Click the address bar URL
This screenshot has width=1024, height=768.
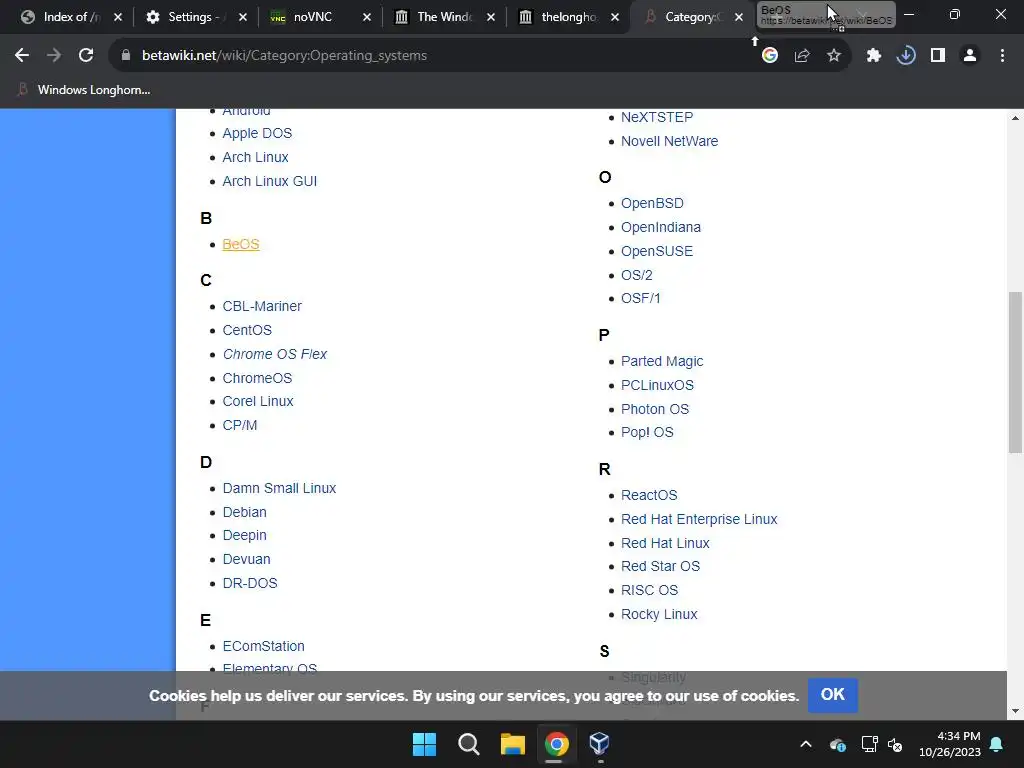[x=284, y=56]
